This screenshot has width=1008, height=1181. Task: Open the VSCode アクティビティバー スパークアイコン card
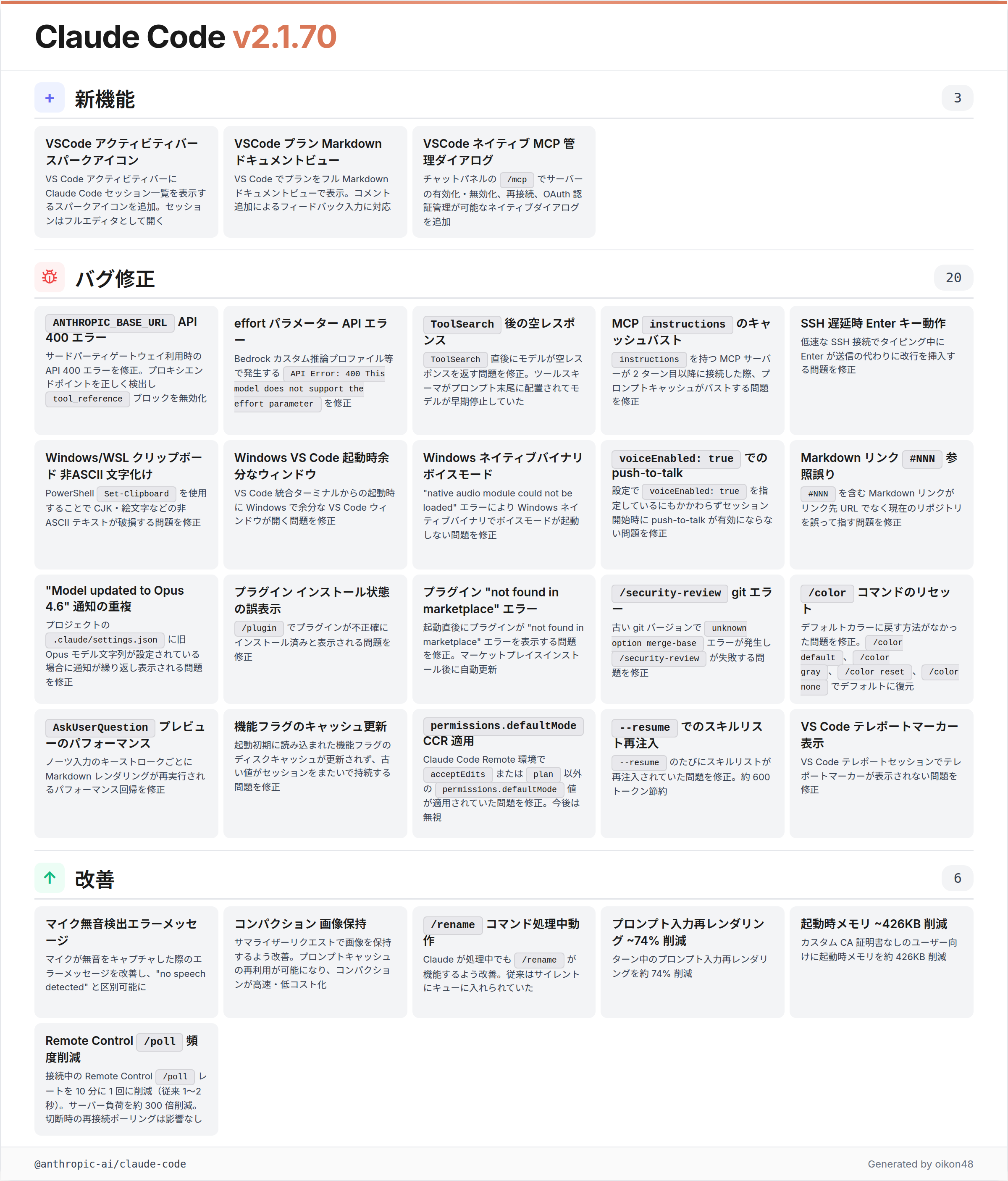click(126, 182)
